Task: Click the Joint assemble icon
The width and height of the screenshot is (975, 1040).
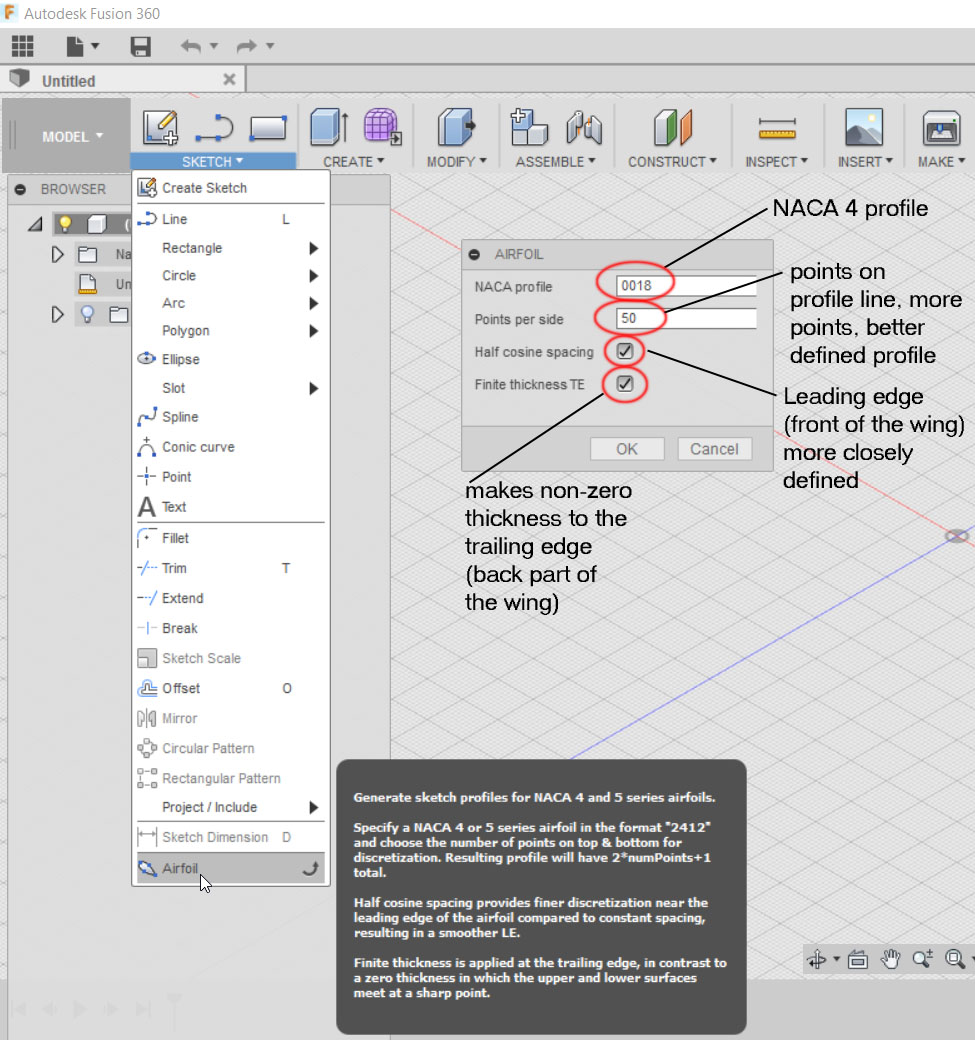Action: 584,127
